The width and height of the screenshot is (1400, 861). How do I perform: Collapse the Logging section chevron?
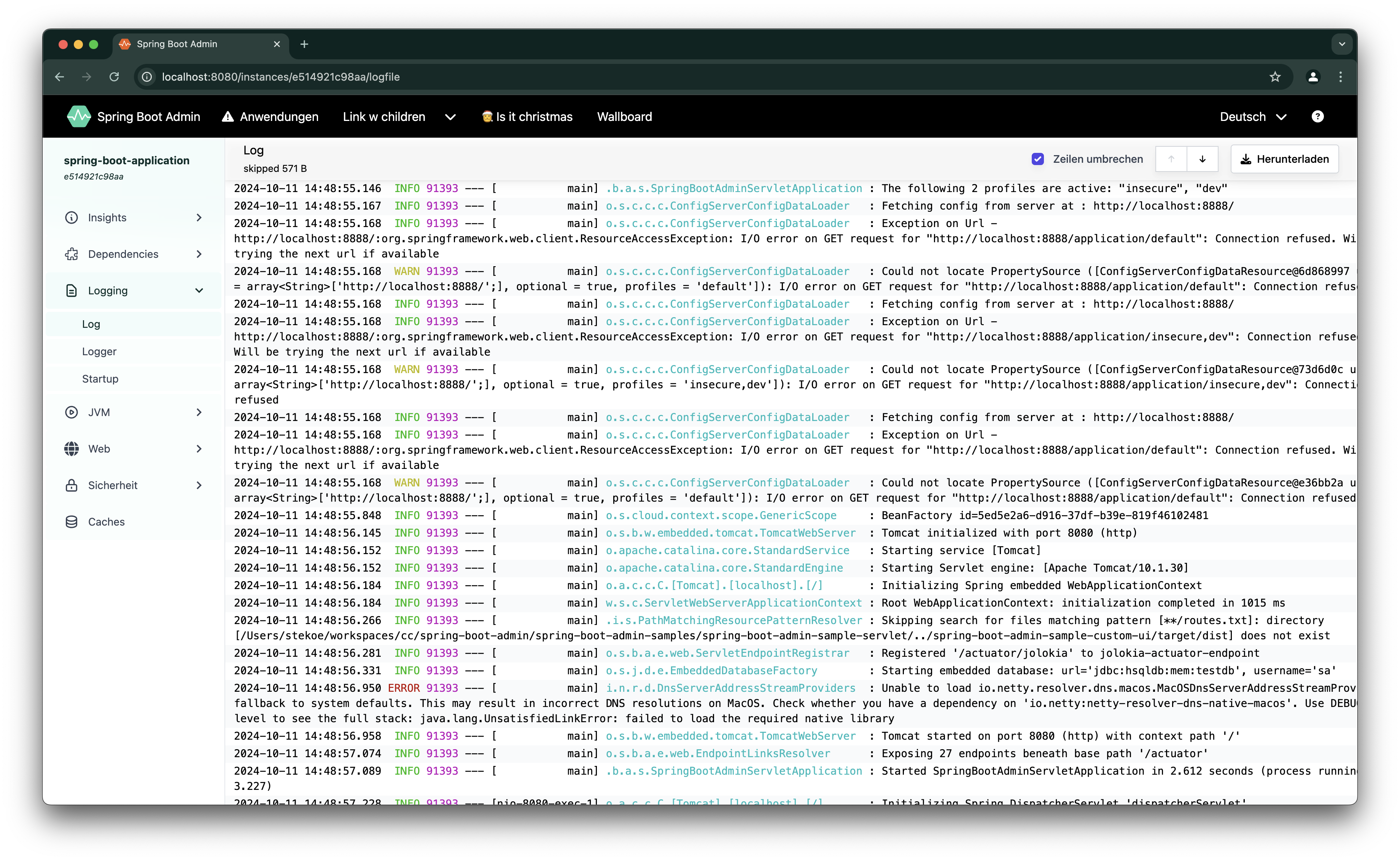coord(199,291)
